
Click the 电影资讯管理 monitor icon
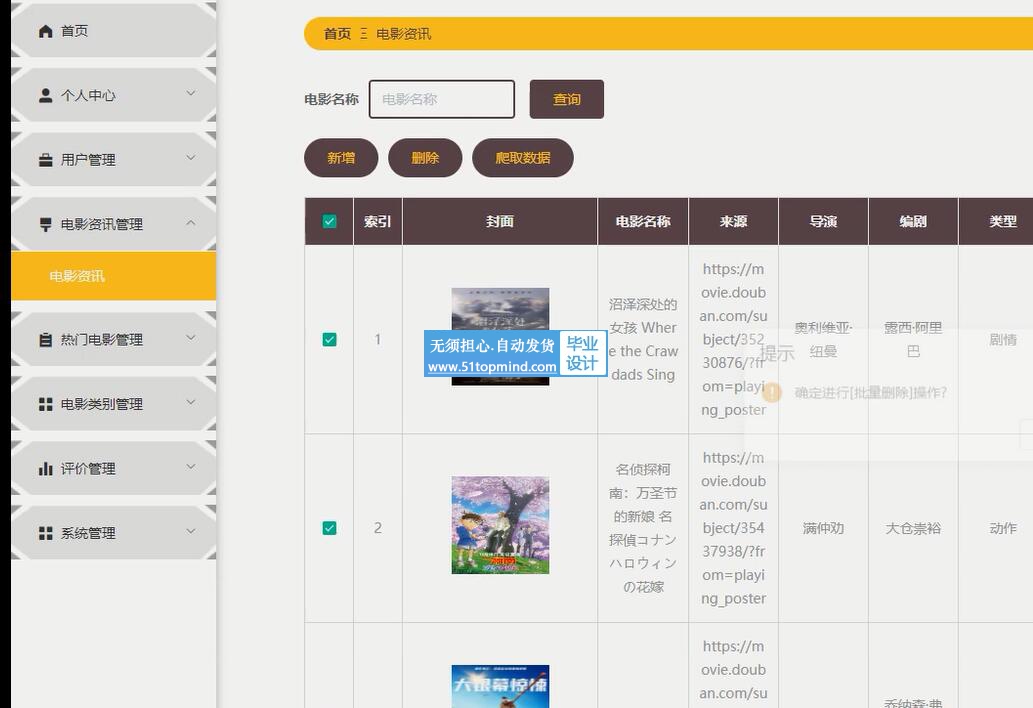45,225
